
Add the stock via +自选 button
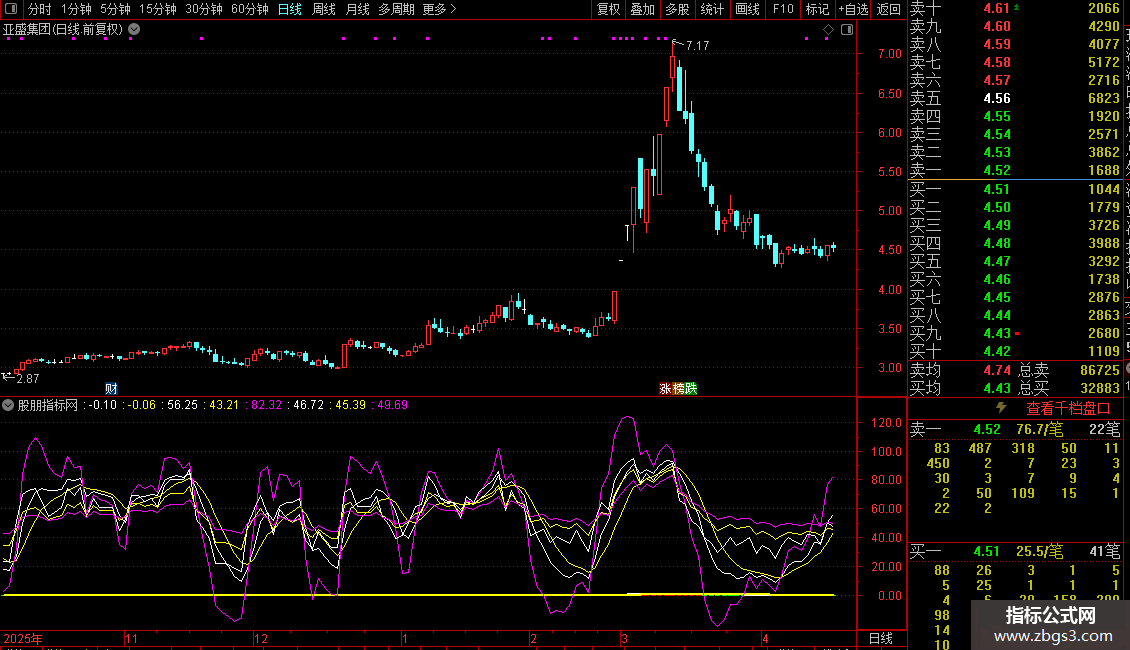tap(853, 9)
